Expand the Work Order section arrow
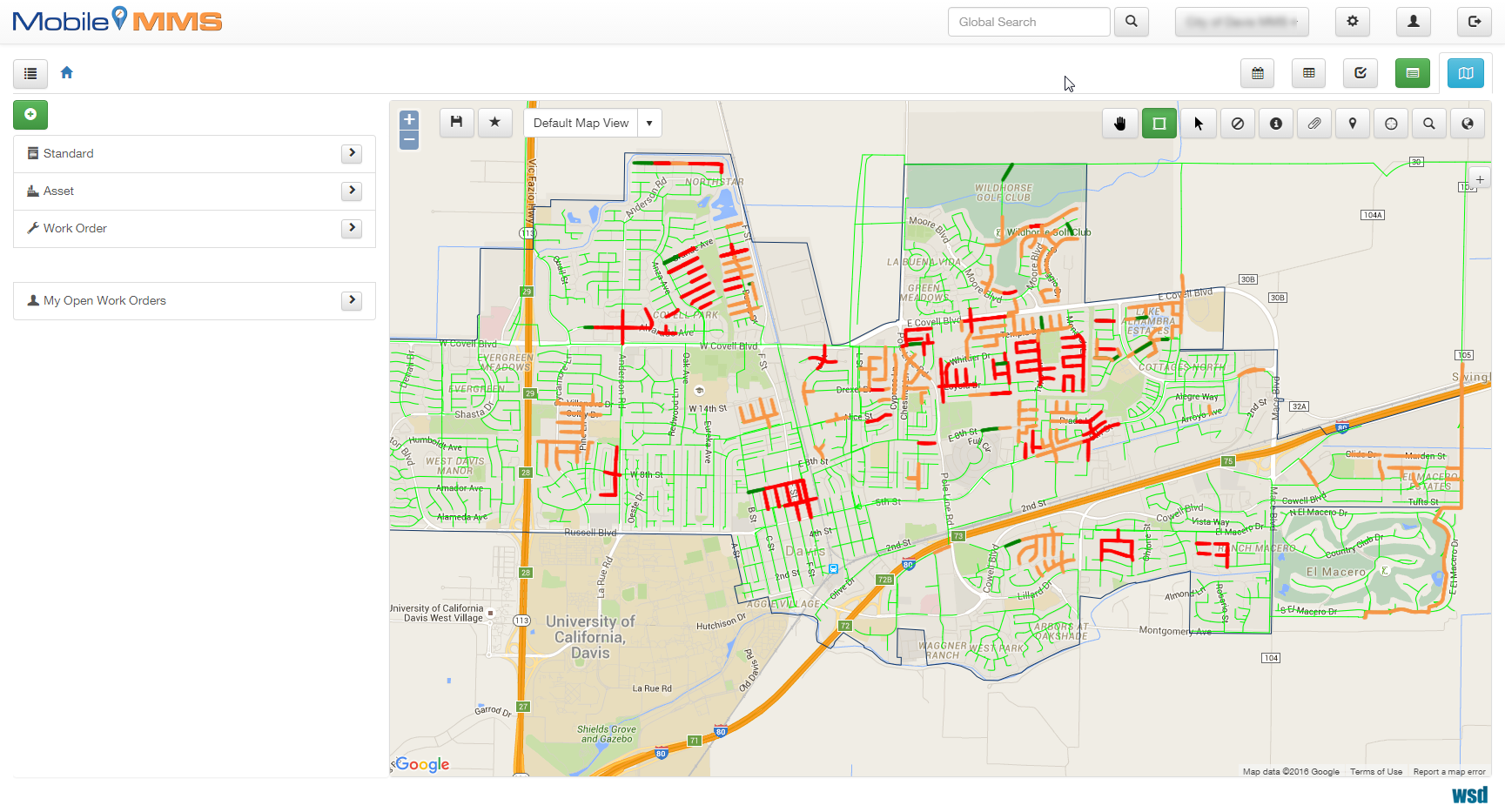The height and width of the screenshot is (812, 1505). pos(352,228)
